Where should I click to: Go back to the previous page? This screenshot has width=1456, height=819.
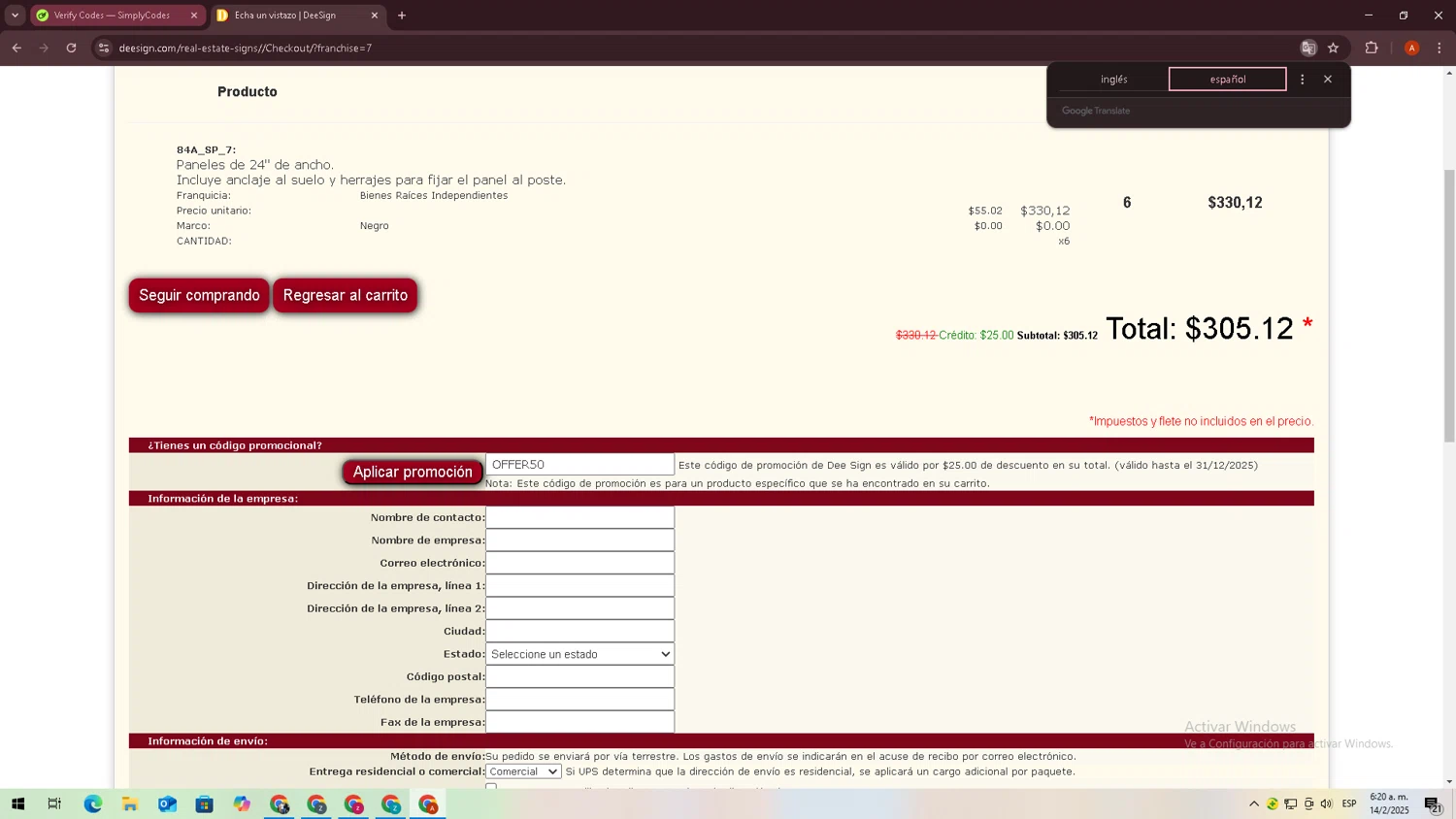(x=17, y=48)
